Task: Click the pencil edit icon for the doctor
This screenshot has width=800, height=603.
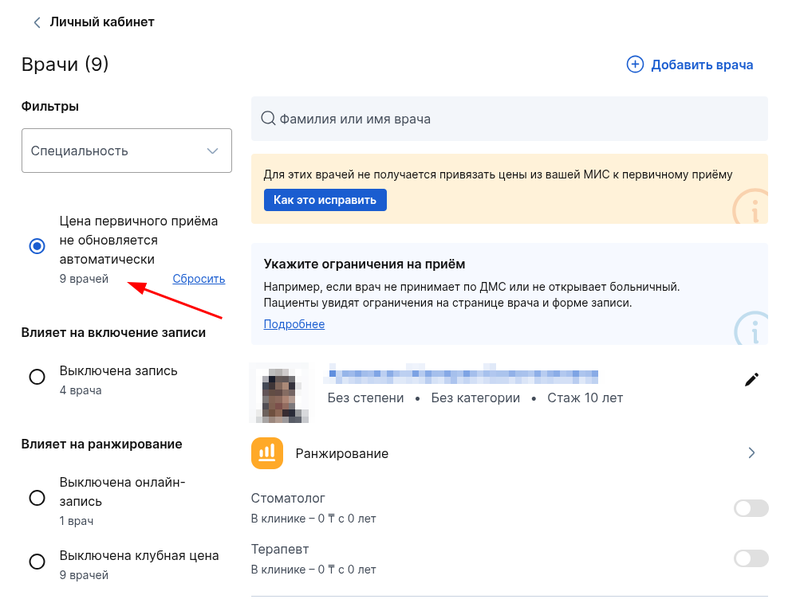Action: [752, 379]
